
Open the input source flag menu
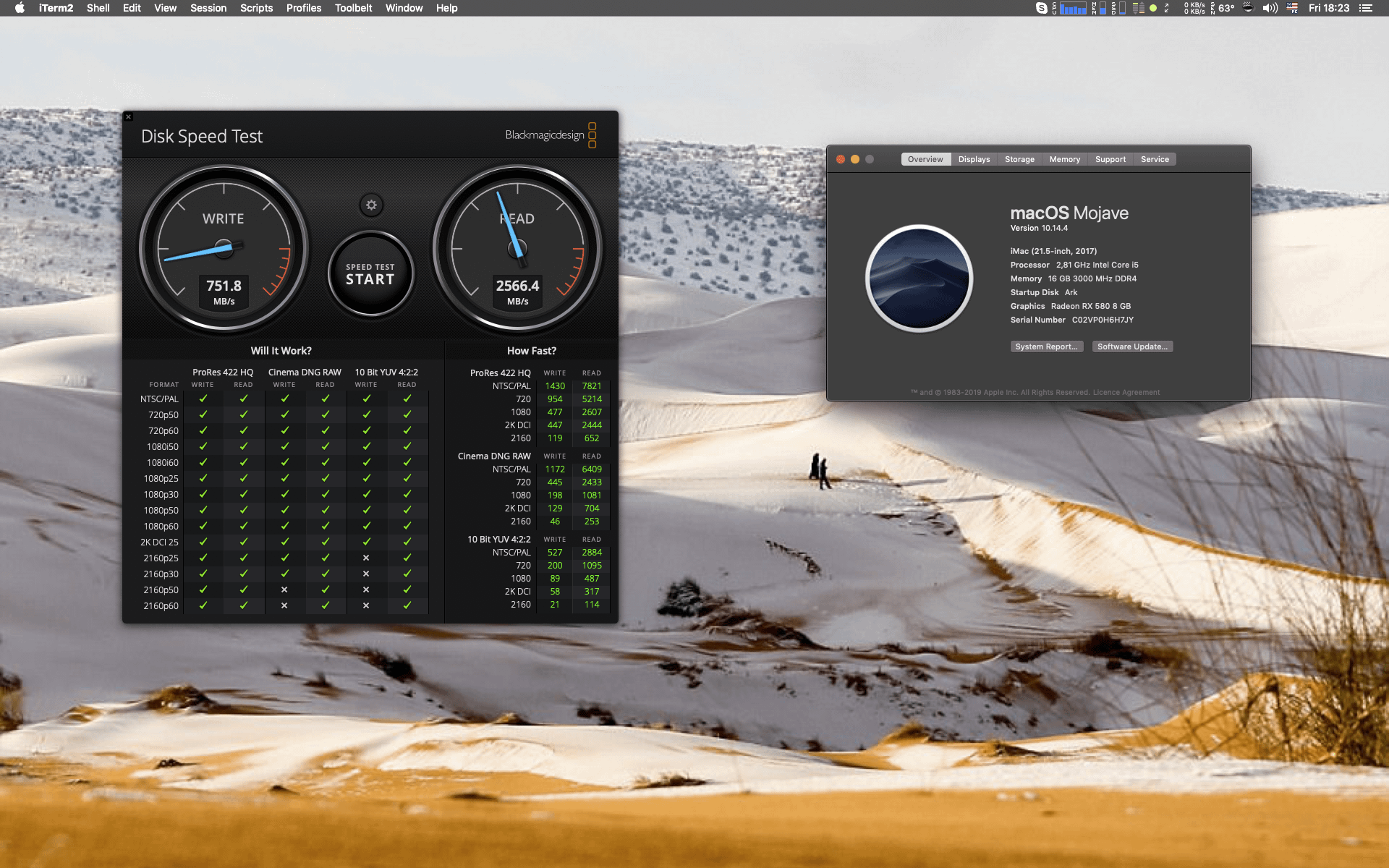(x=1292, y=8)
